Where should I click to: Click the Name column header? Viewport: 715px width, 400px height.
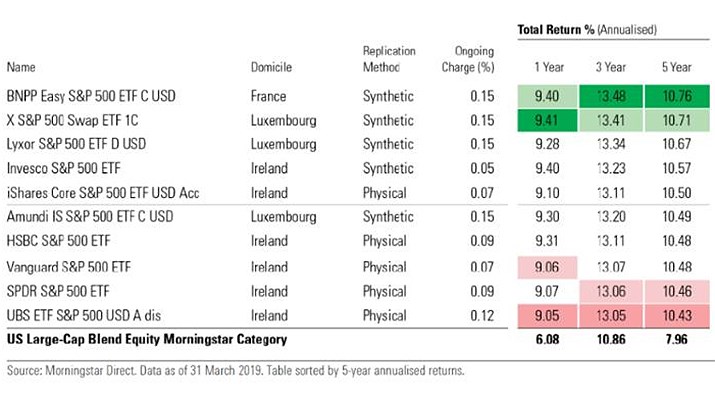[x=20, y=69]
